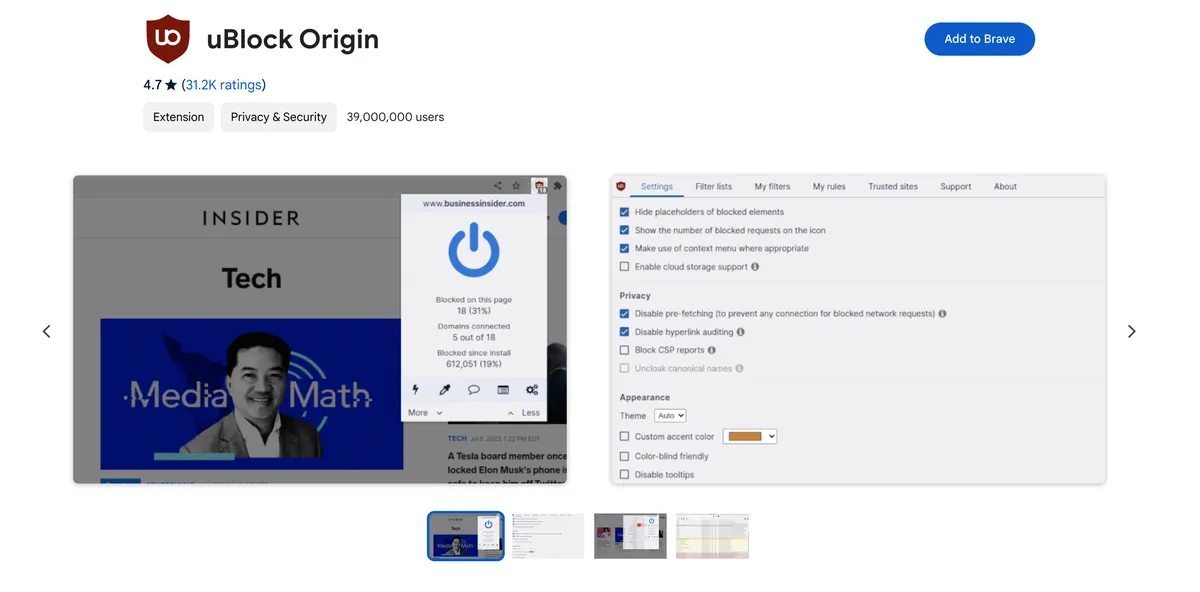This screenshot has width=1200, height=592.
Task: Open the Trusted sites tab
Action: (x=892, y=186)
